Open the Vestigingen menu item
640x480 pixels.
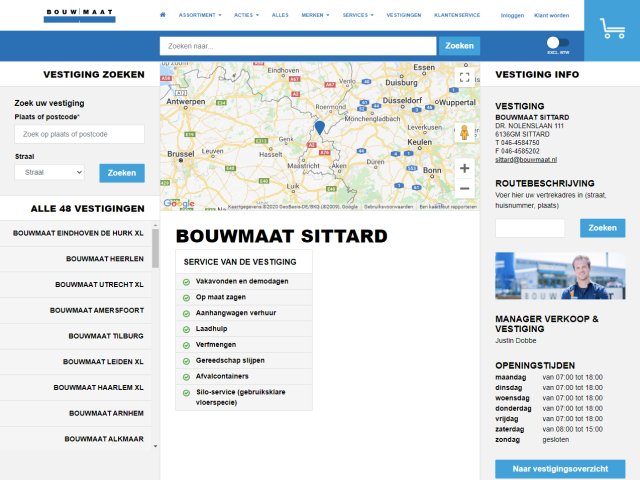(x=402, y=16)
